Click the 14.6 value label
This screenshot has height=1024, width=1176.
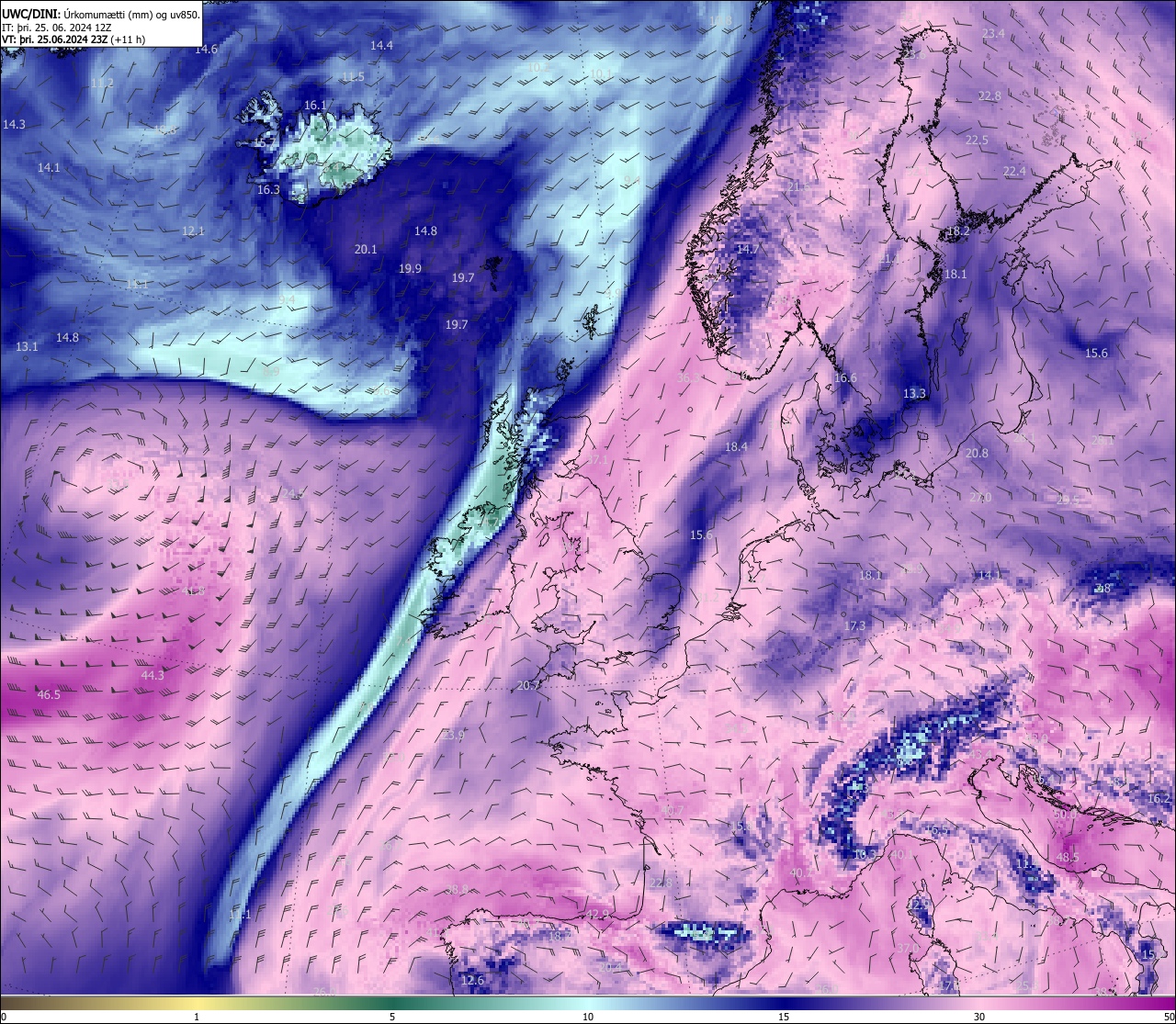pyautogui.click(x=206, y=50)
